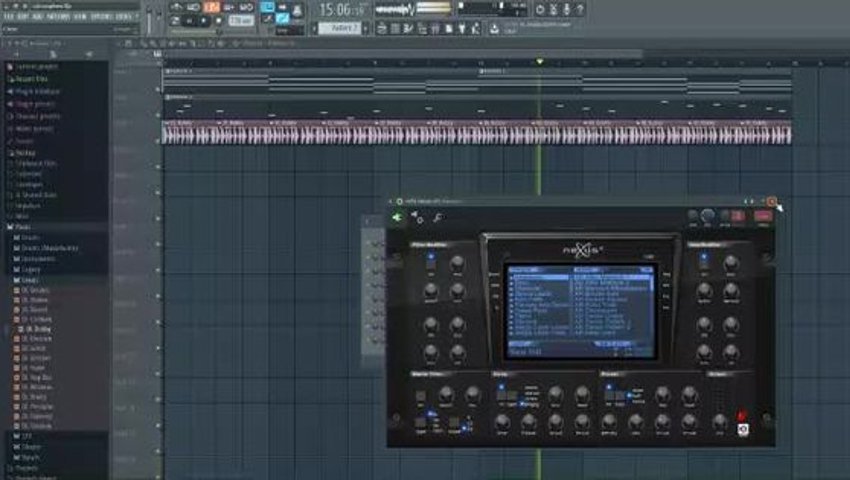The width and height of the screenshot is (850, 480).
Task: Click the wrench icon in Nexus plugin window
Action: 437,218
